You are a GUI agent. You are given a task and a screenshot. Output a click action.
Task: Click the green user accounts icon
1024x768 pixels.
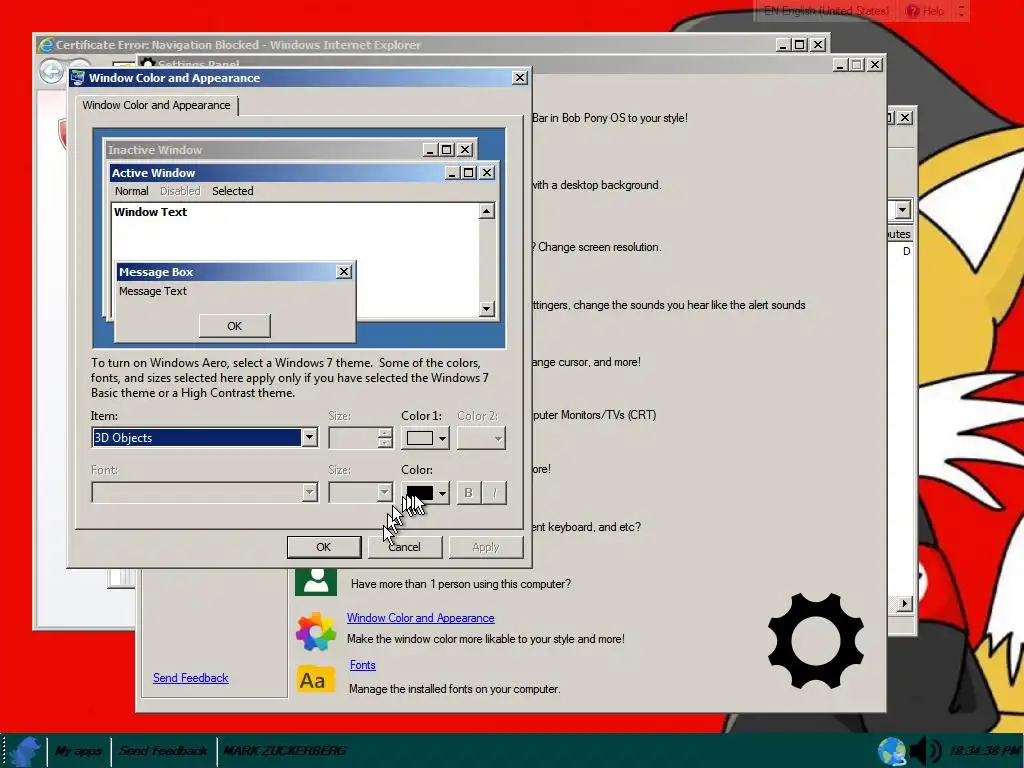click(x=316, y=581)
